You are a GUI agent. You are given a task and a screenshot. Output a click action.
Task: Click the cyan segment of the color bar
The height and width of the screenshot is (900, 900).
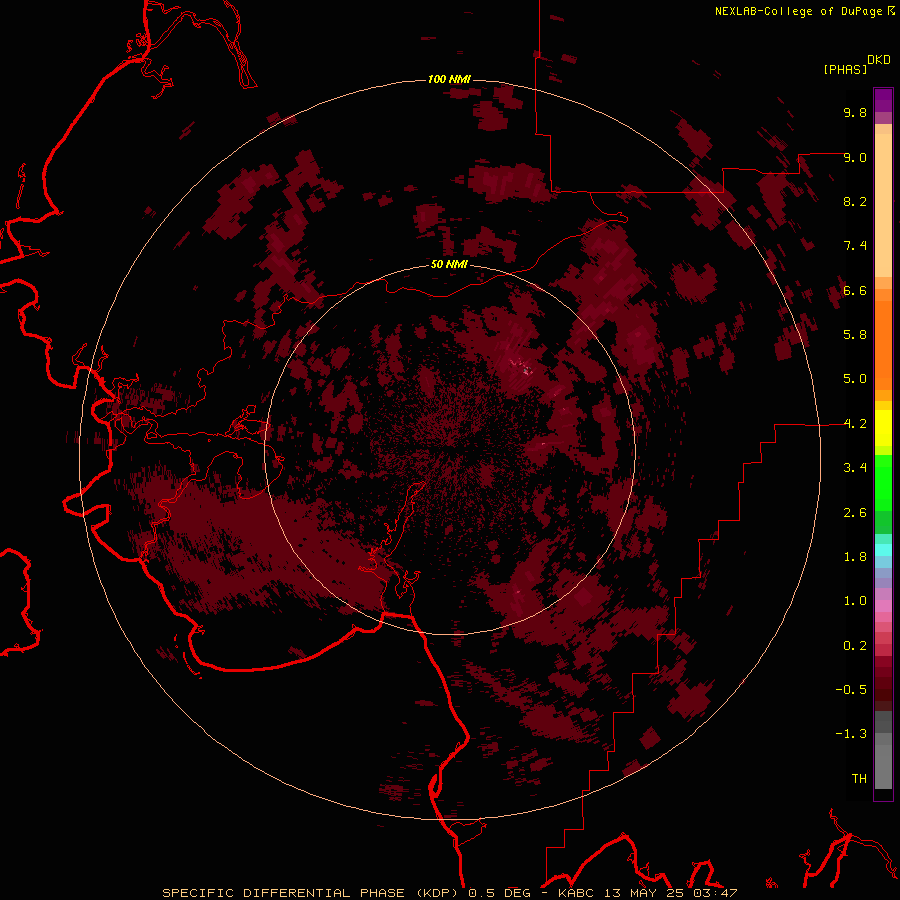click(883, 550)
